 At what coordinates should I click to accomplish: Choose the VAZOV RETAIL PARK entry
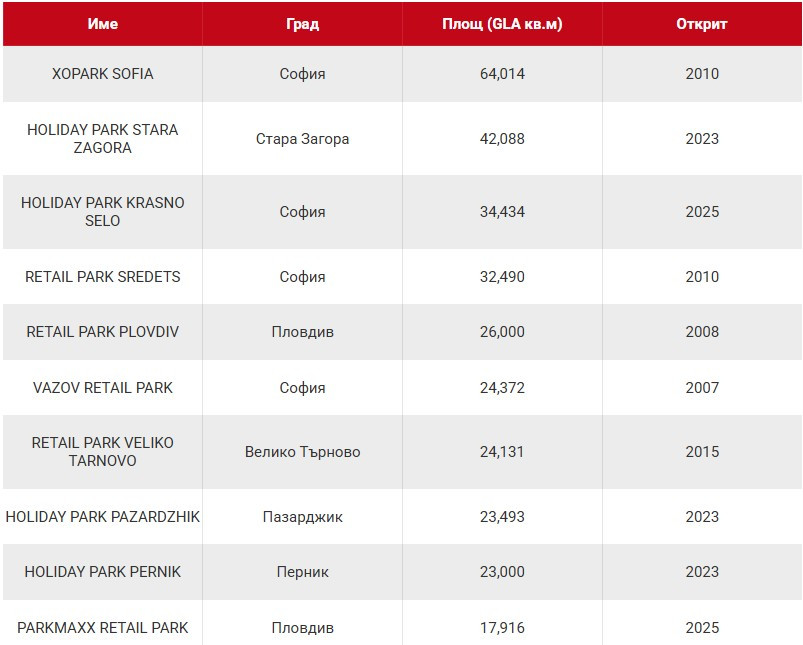tap(102, 388)
